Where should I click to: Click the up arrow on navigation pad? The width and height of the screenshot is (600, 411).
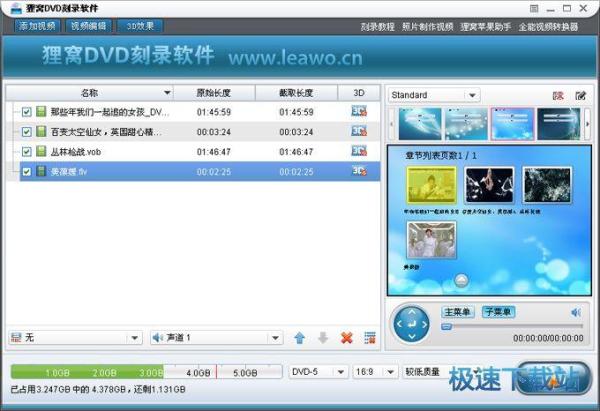pos(411,312)
